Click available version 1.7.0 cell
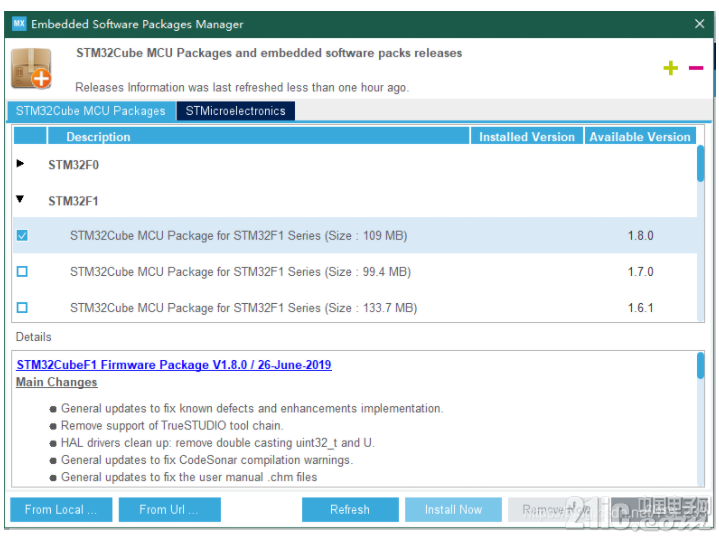 640,272
